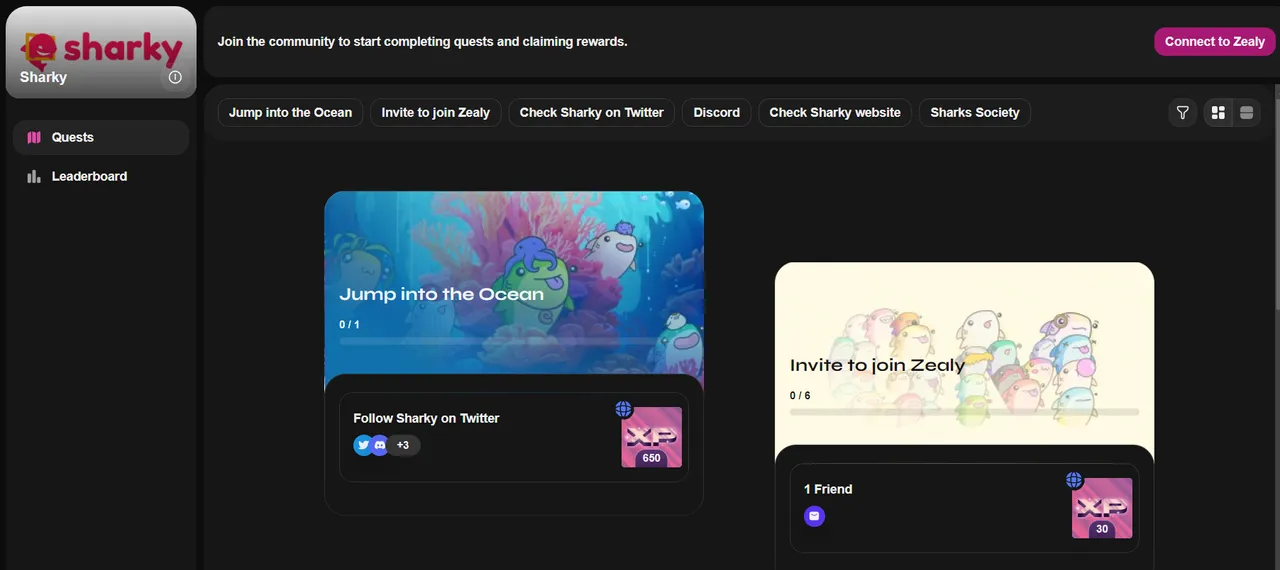
Task: Click the Jump into the Ocean banner title
Action: (x=442, y=294)
